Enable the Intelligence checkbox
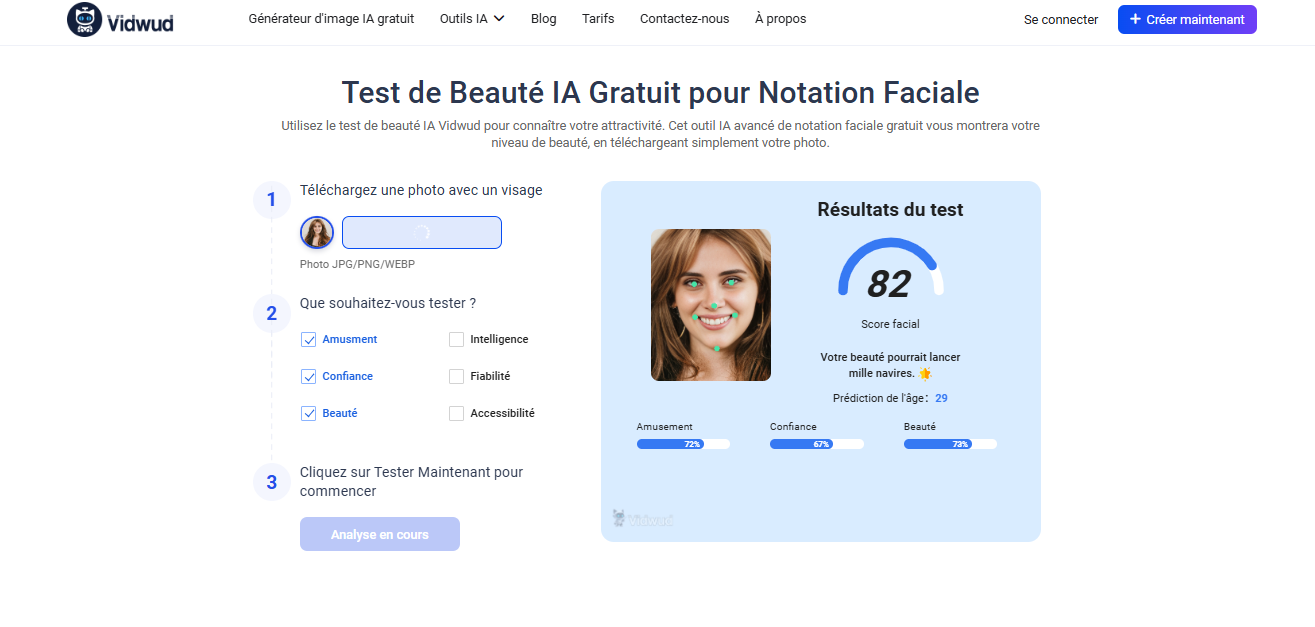The image size is (1315, 627). [x=456, y=339]
